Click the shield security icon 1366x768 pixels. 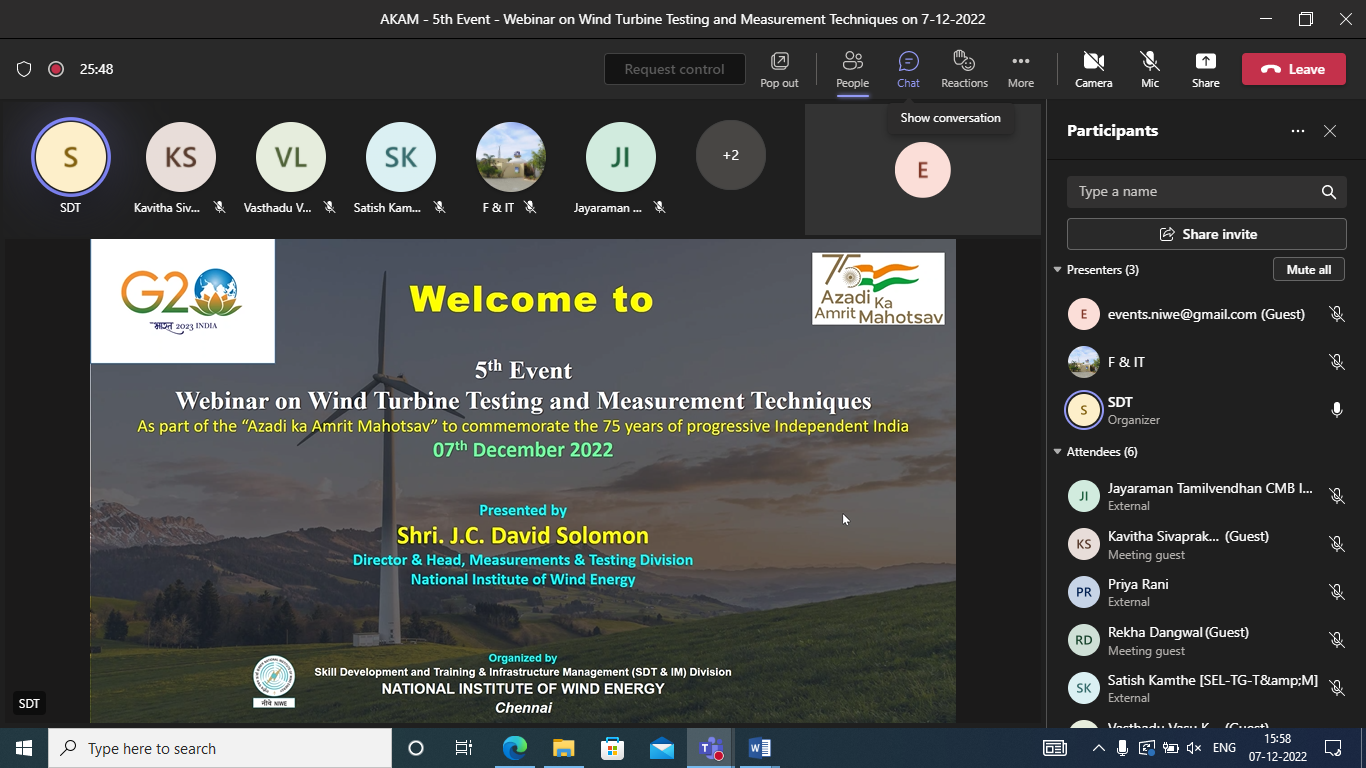click(24, 69)
